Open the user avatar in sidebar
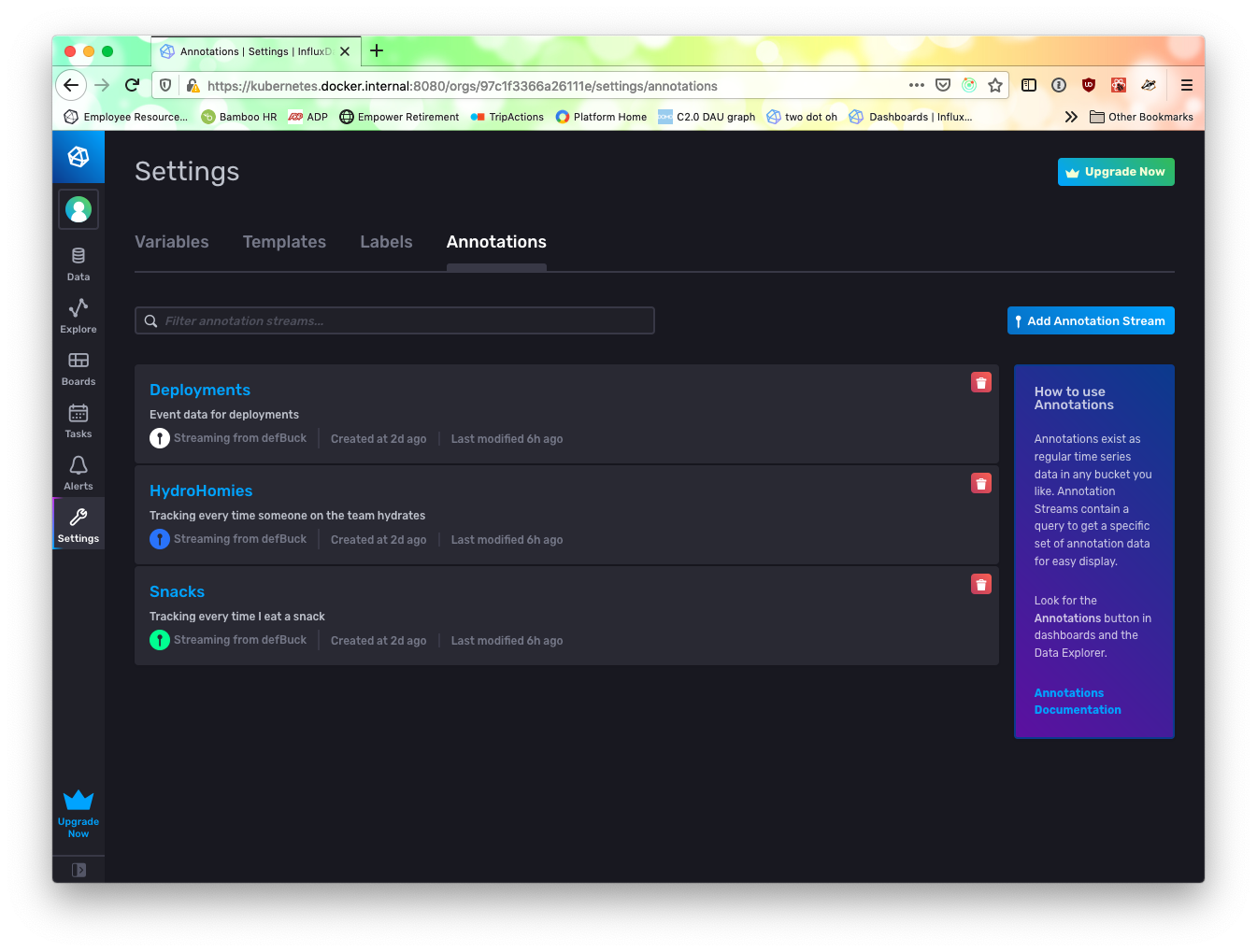1257x952 pixels. tap(78, 209)
